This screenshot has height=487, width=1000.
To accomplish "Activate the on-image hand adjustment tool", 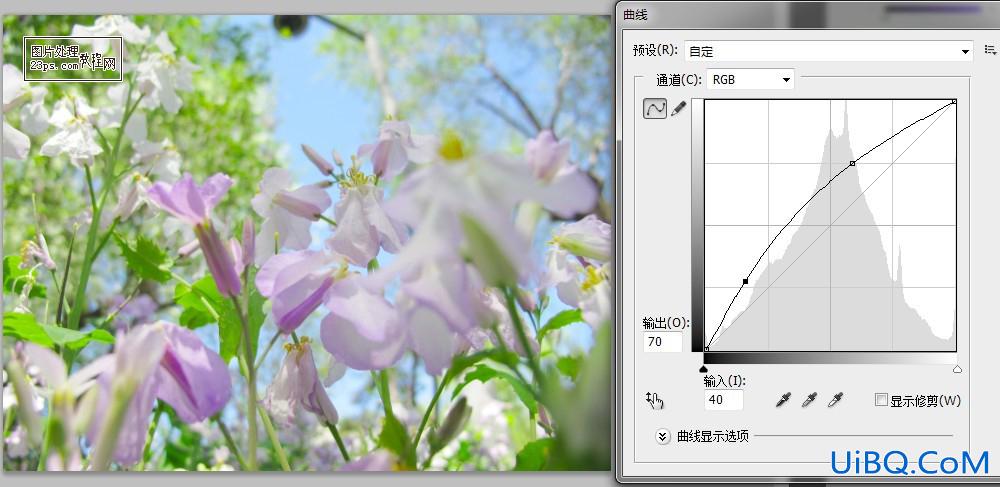I will click(x=654, y=400).
